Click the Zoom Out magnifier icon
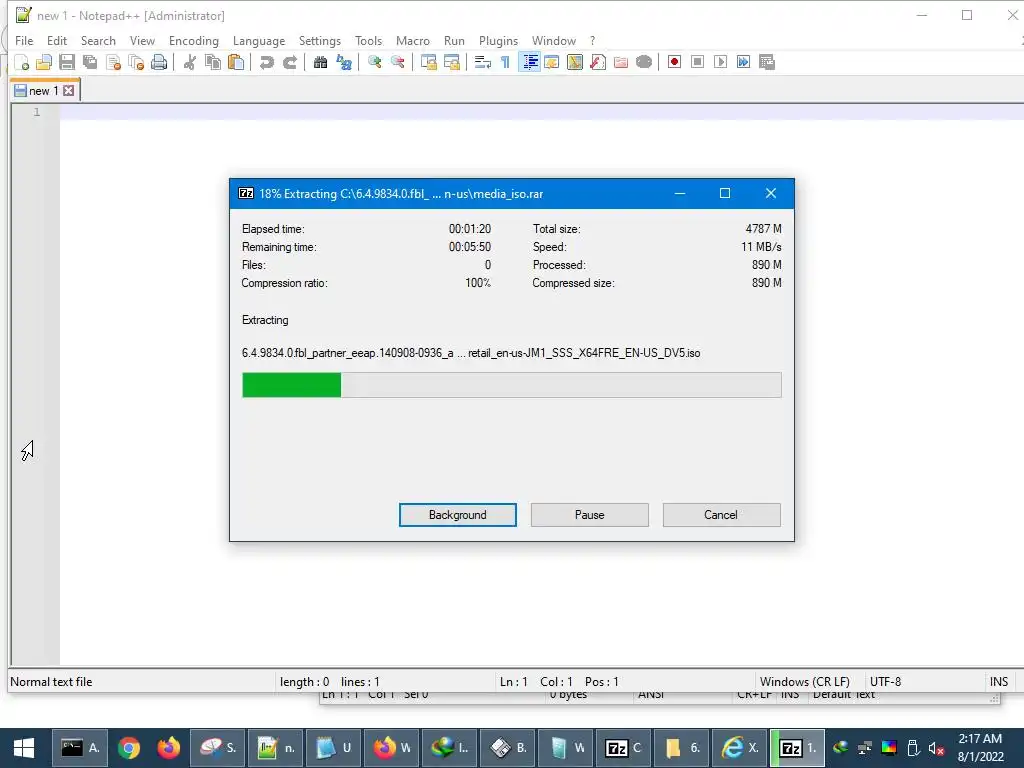 397,62
